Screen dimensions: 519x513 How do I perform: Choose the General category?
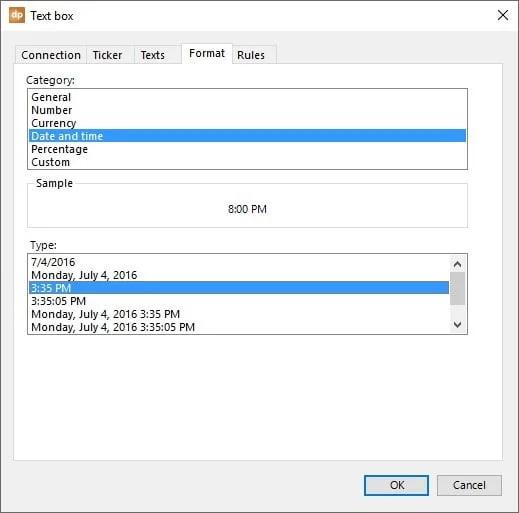click(x=247, y=97)
